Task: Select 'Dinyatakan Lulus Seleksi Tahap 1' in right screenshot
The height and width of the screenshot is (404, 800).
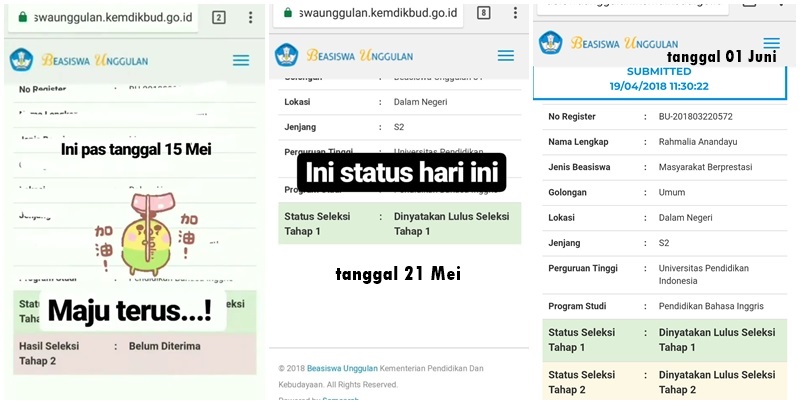Action: (717, 340)
